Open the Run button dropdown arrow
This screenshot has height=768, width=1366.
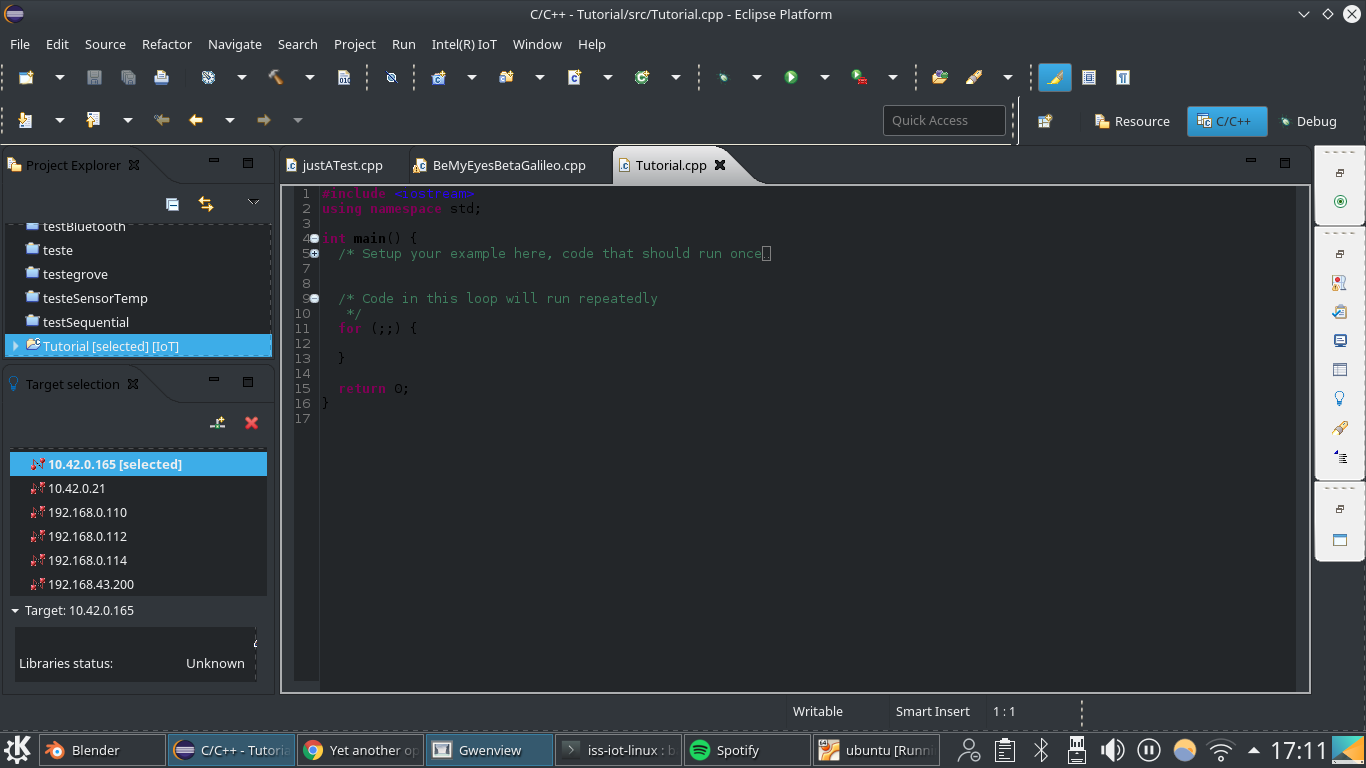[x=824, y=77]
